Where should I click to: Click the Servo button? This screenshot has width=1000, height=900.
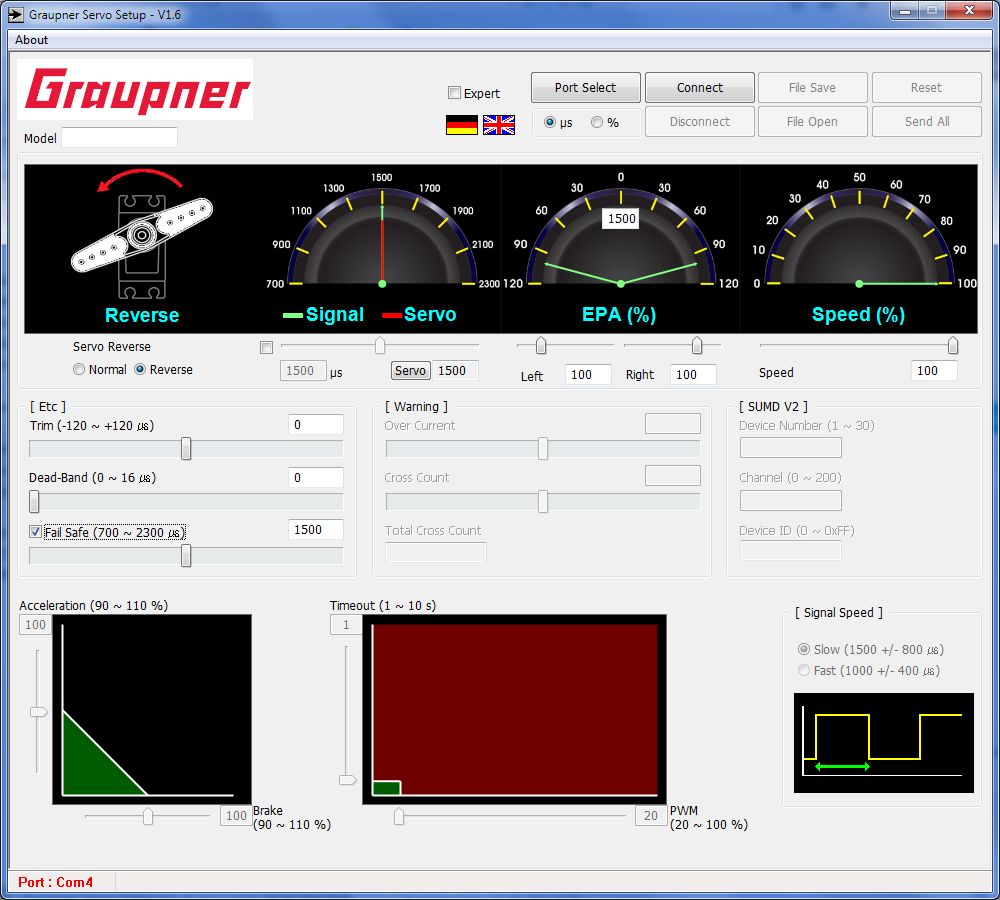pyautogui.click(x=410, y=371)
